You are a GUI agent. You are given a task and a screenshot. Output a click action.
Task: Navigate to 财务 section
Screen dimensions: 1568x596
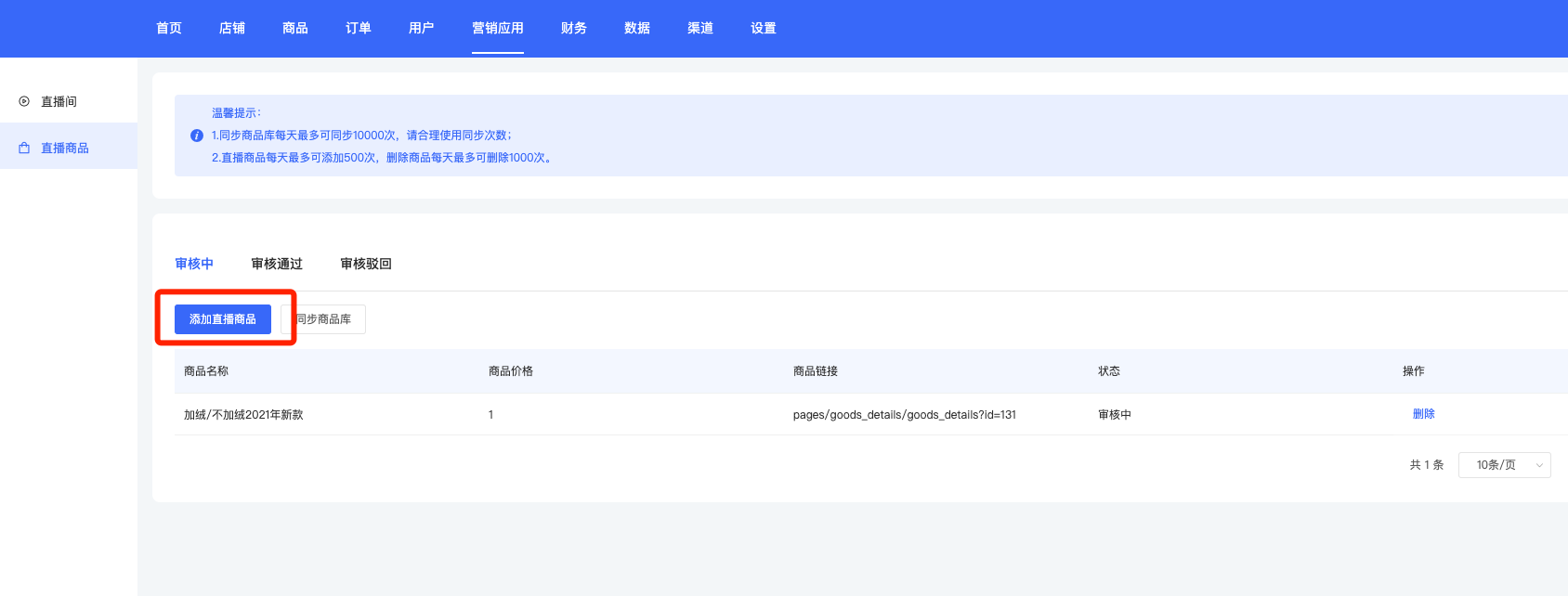(x=574, y=28)
